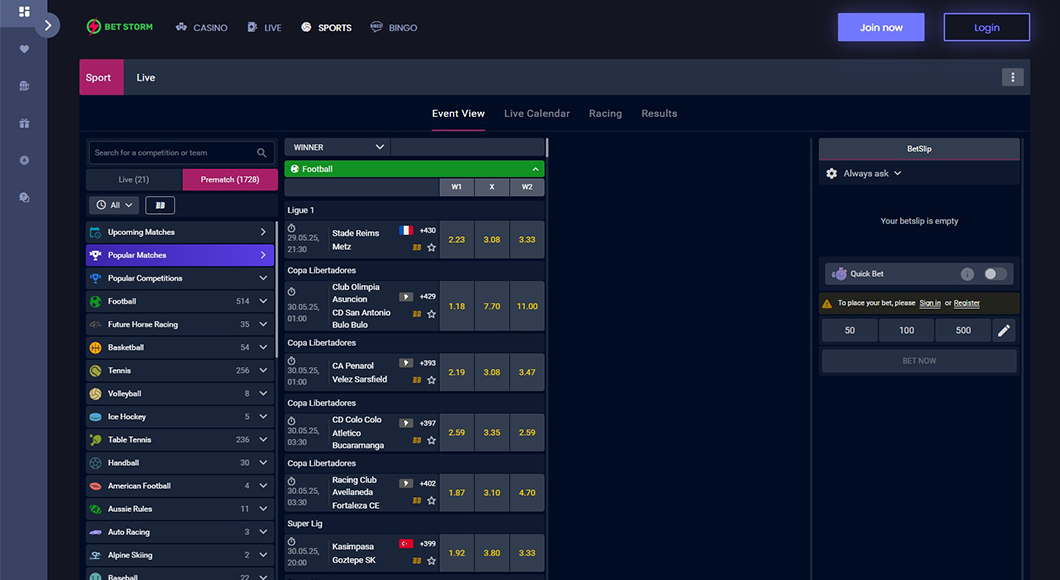The height and width of the screenshot is (580, 1060).
Task: Favorite the Club Olimpia Asuncion match
Action: [x=431, y=314]
